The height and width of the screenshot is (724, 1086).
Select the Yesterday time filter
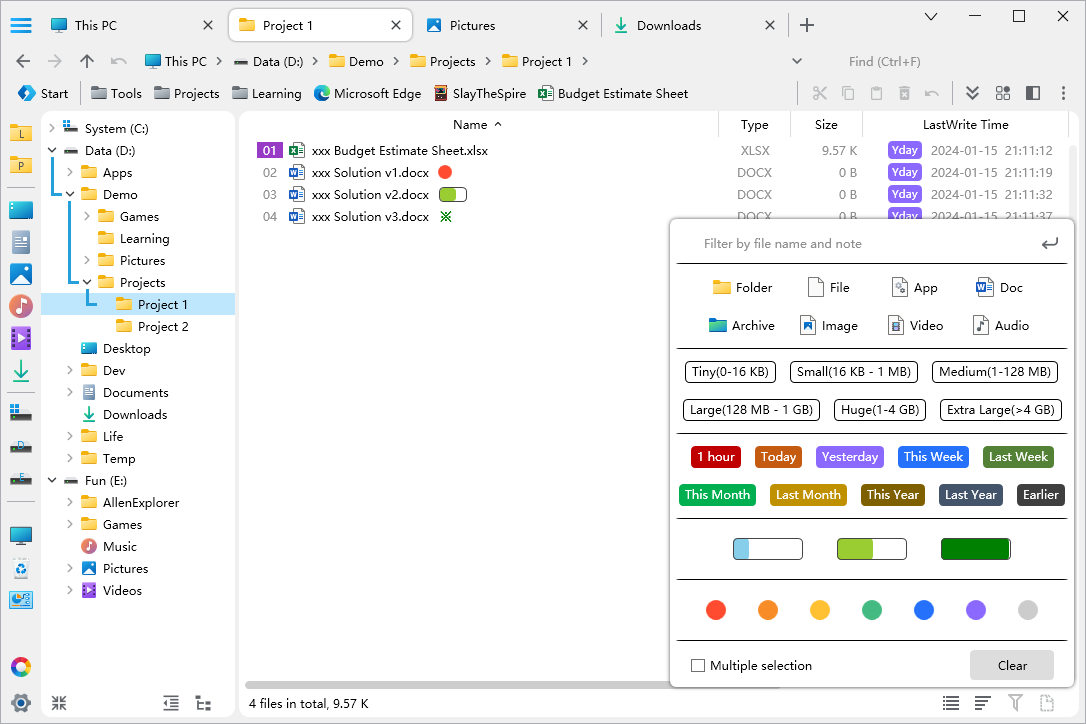pyautogui.click(x=849, y=457)
